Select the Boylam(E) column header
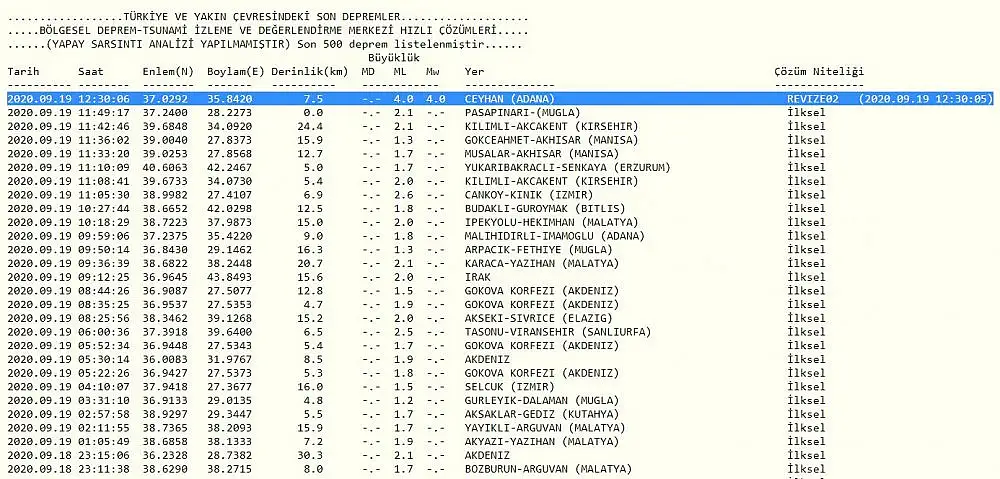This screenshot has height=479, width=1000. tap(235, 71)
